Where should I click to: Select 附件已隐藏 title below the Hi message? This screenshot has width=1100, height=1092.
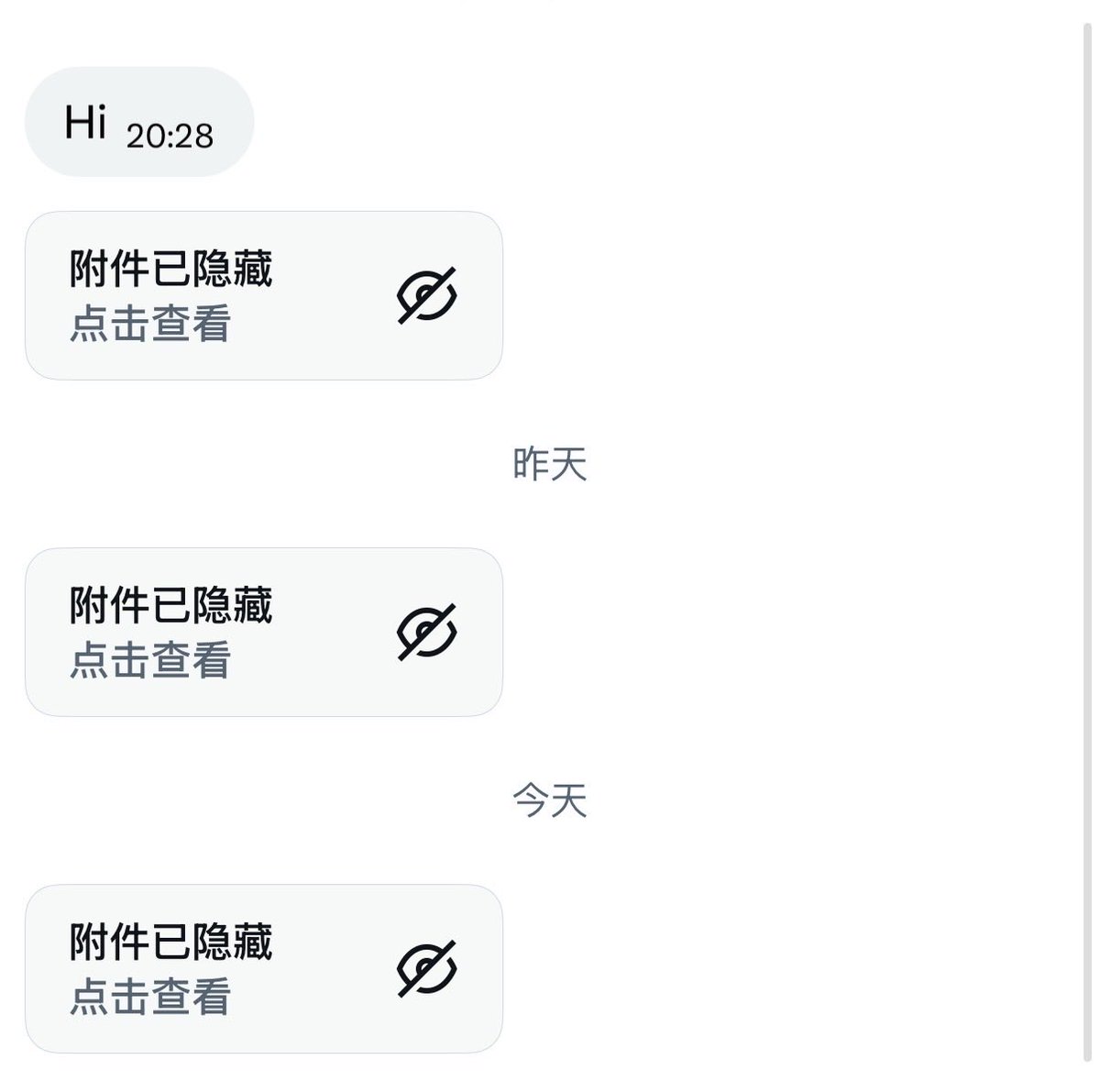point(171,270)
